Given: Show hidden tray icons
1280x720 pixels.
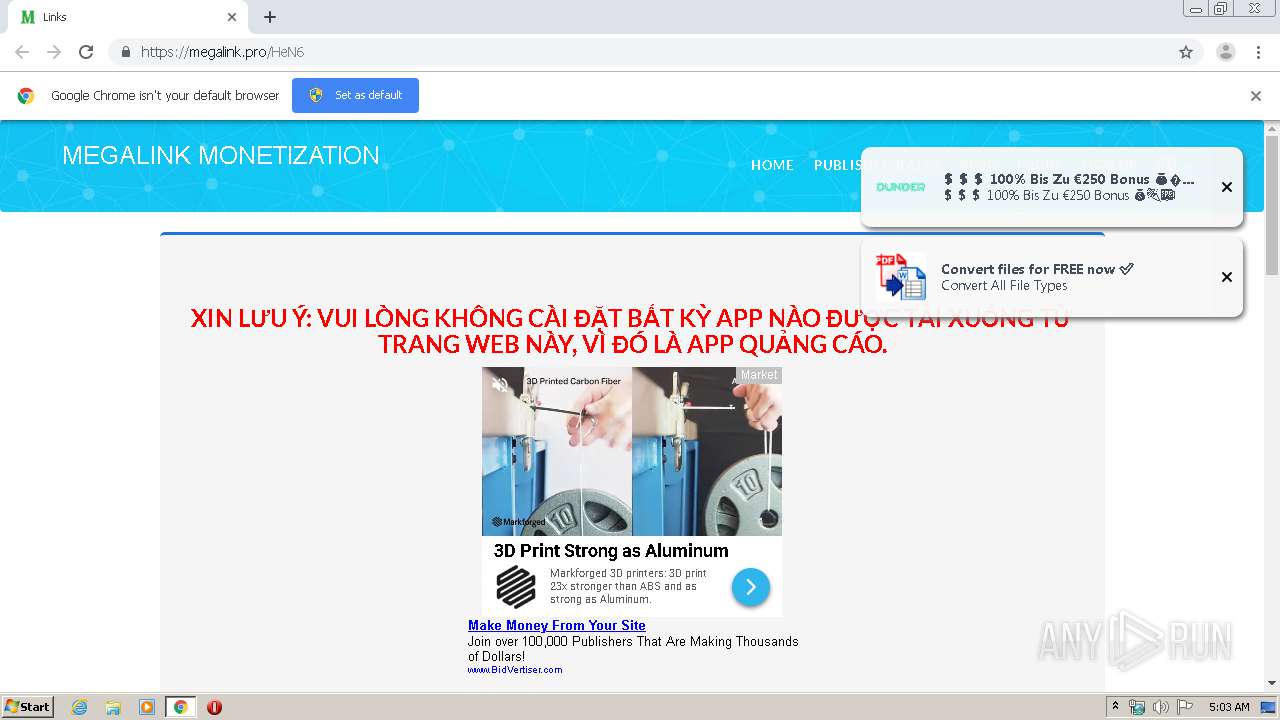Looking at the screenshot, I should (1116, 707).
